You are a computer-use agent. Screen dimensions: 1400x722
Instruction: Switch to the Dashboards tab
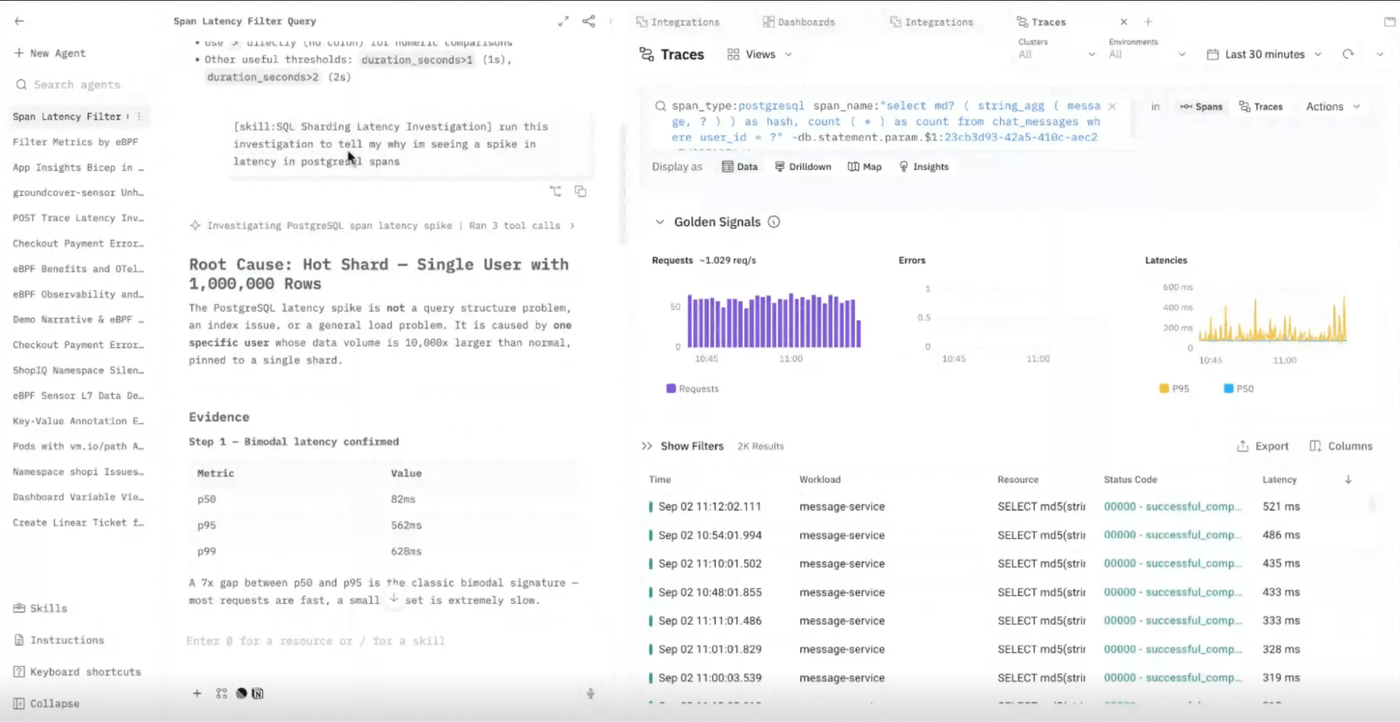point(798,22)
